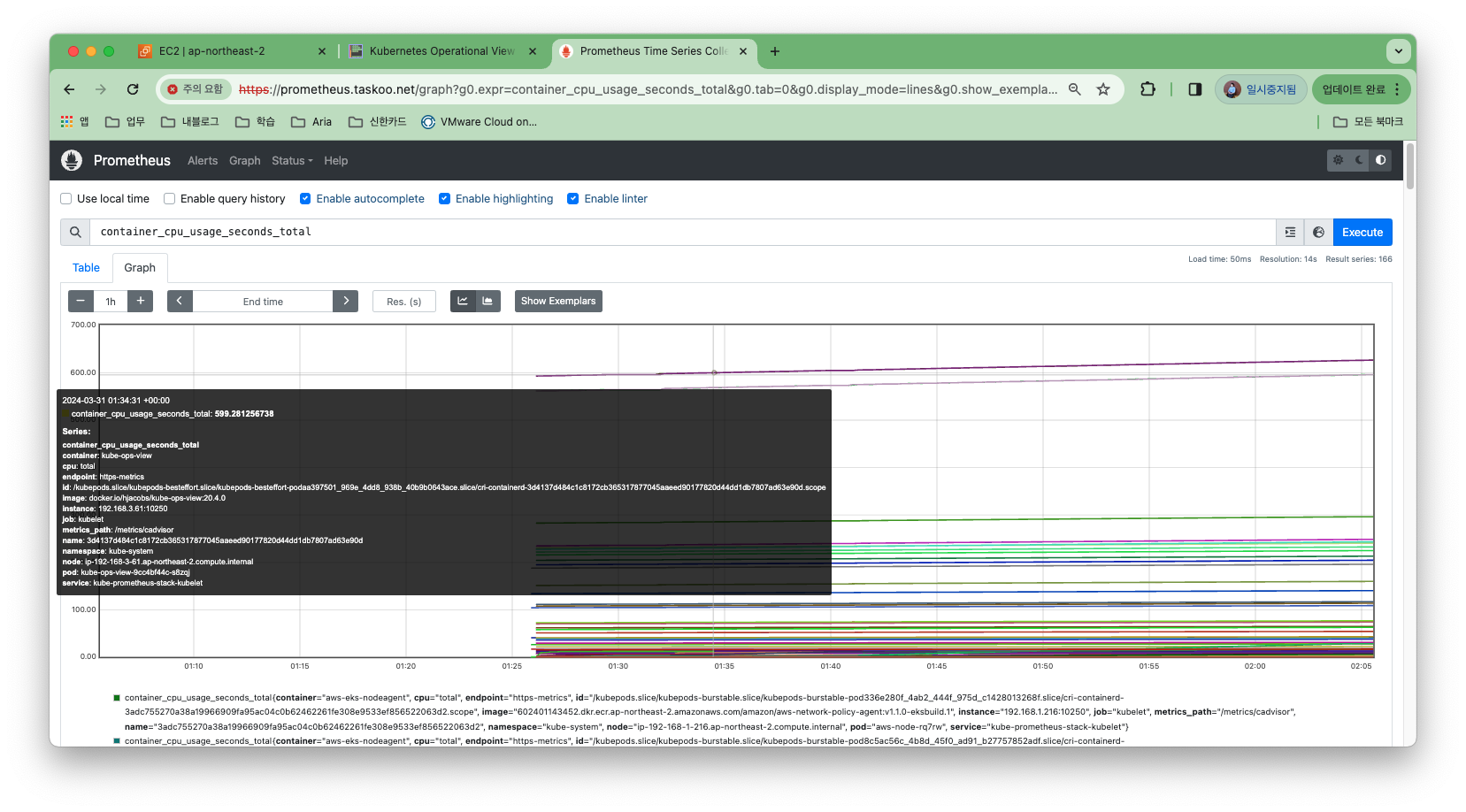
Task: Open VMware Cloud bookmark link
Action: tap(479, 122)
